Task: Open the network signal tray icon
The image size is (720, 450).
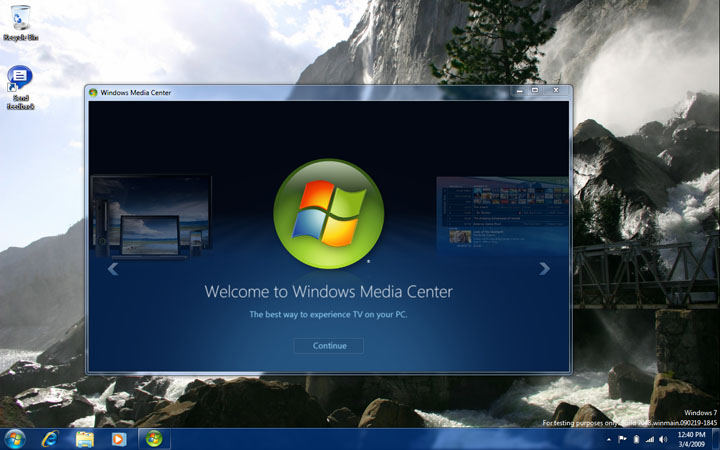Action: (649, 440)
